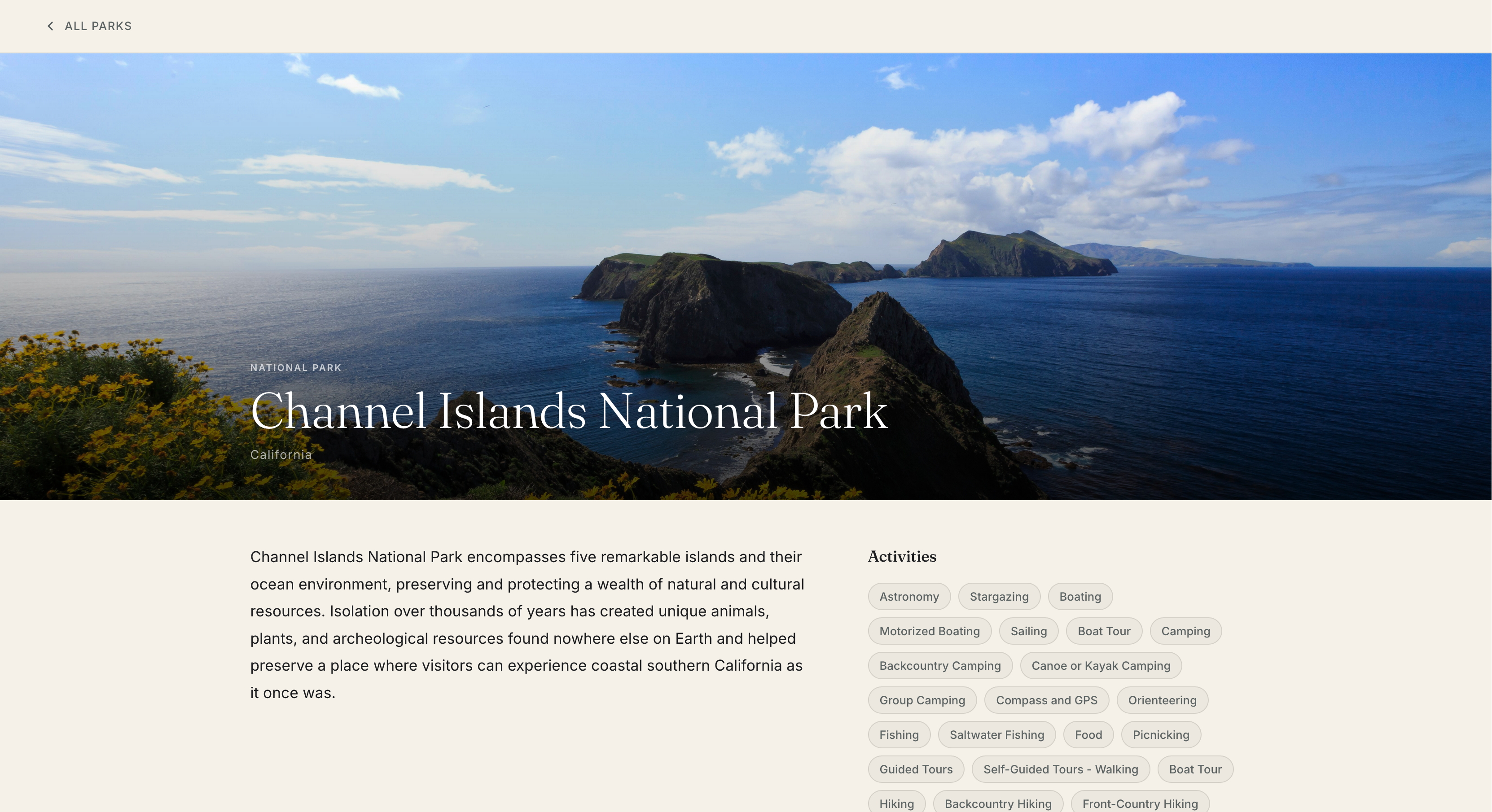Select the Guided Tours tag

(916, 769)
